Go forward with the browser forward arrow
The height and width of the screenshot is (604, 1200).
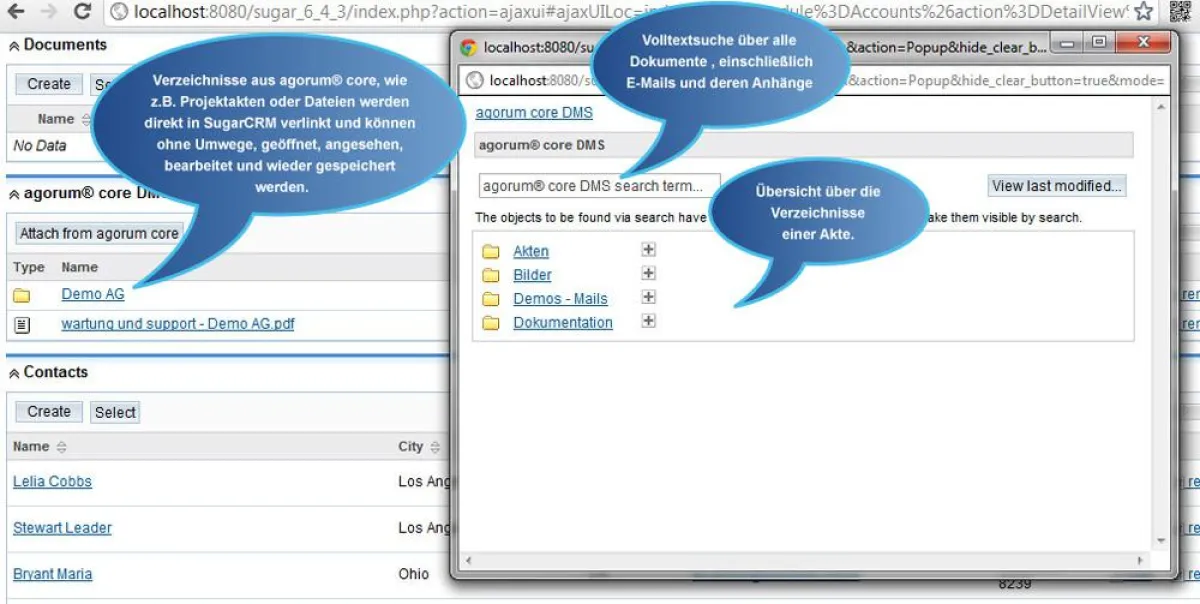(x=49, y=12)
